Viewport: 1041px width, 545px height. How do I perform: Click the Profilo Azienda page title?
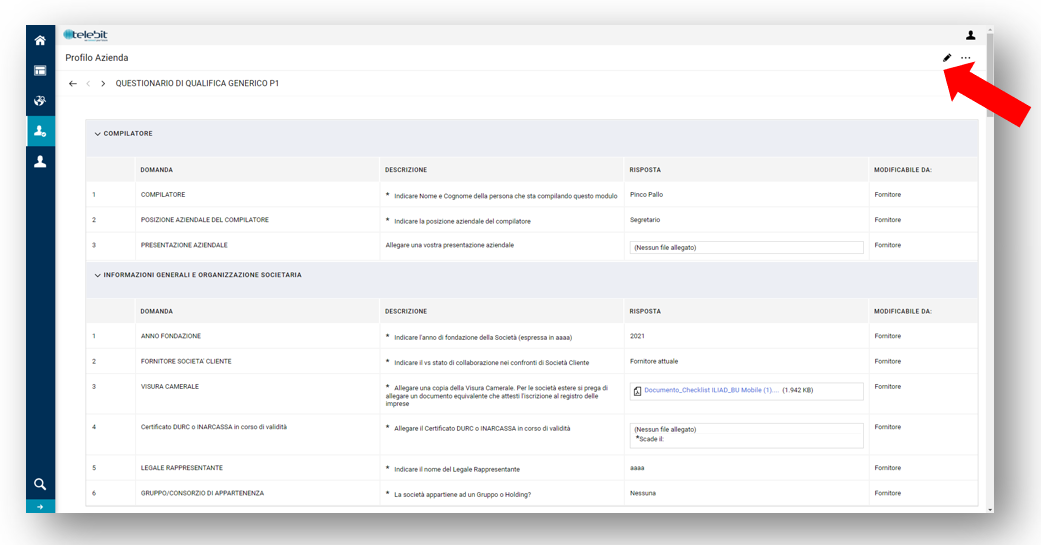(x=97, y=58)
